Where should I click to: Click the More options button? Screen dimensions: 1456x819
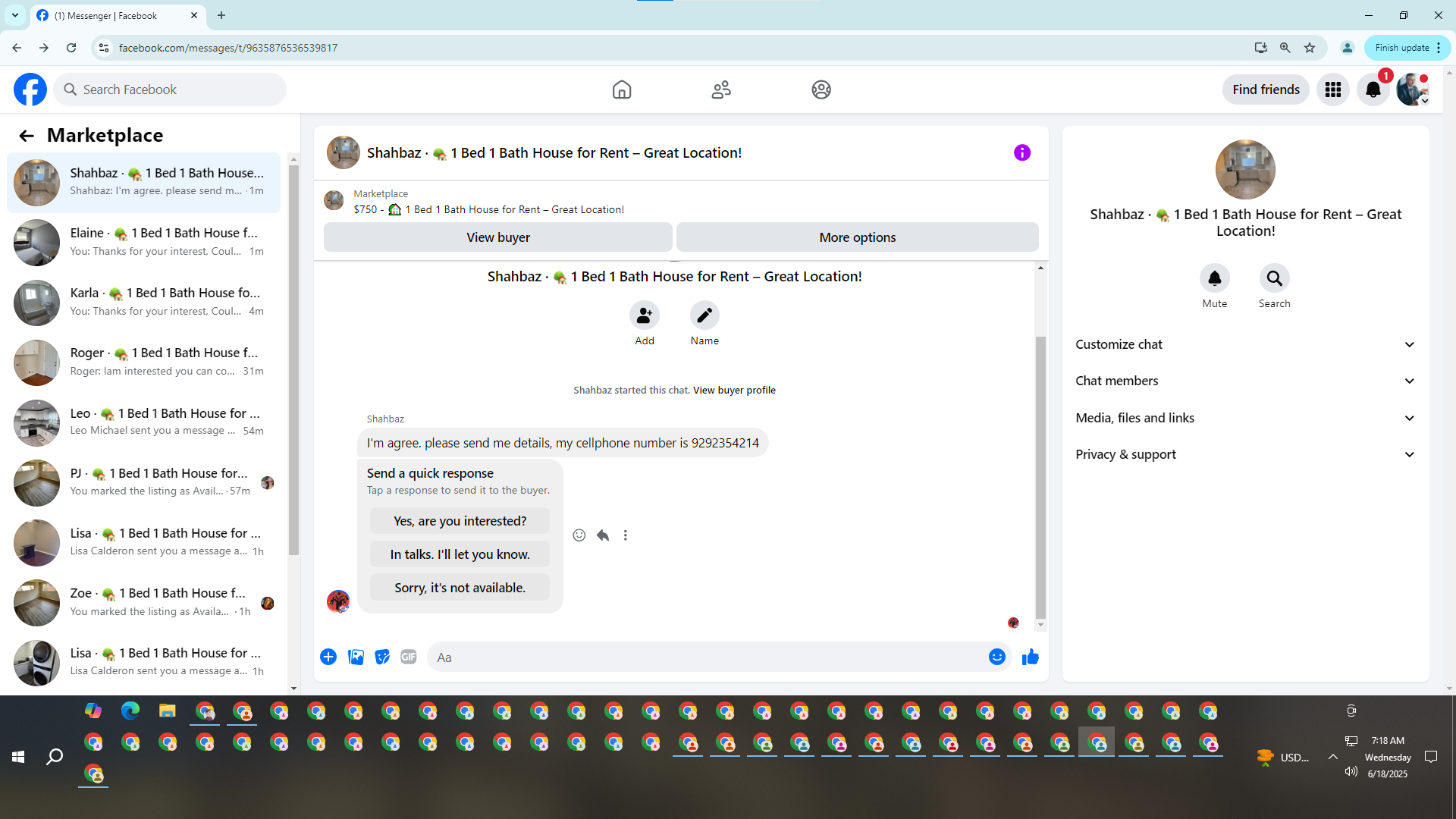point(858,237)
